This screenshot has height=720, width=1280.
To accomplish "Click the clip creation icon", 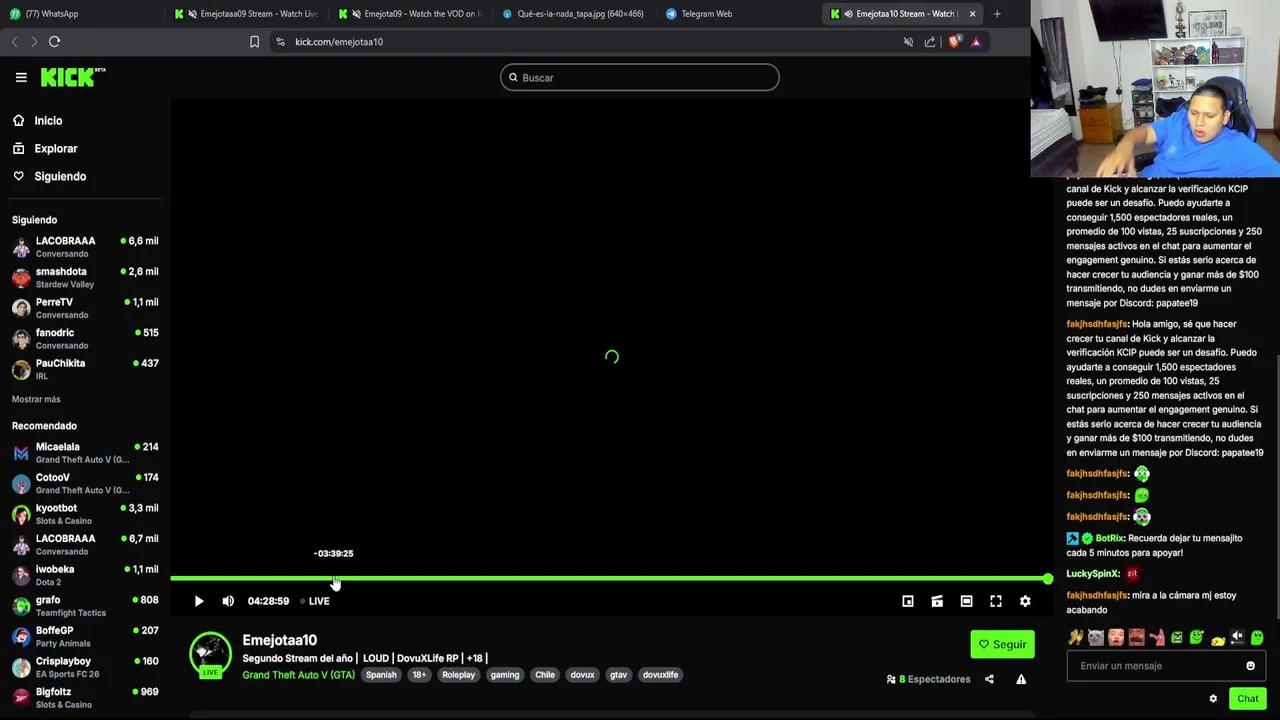I will click(x=937, y=601).
